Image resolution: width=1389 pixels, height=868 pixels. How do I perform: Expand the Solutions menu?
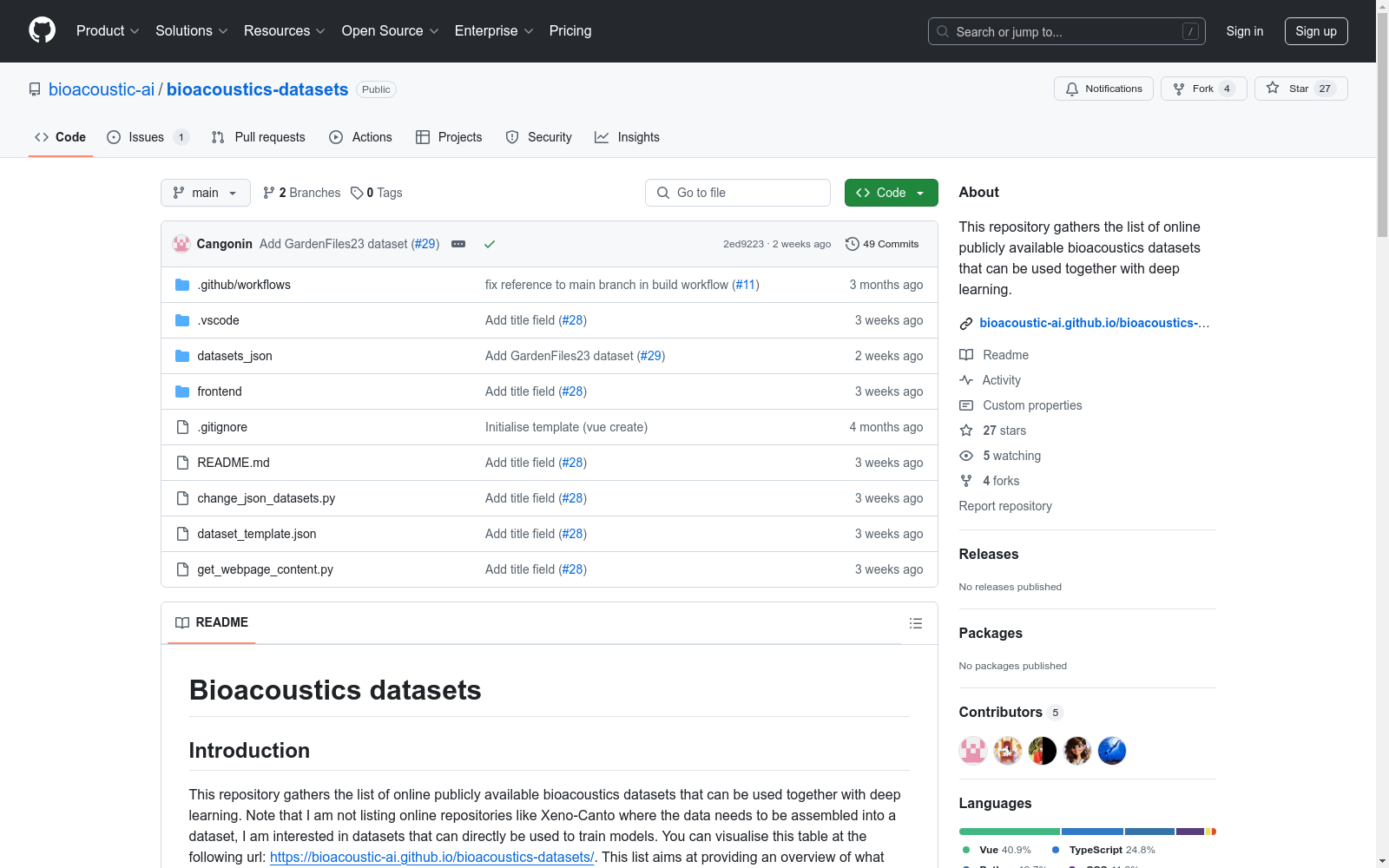tap(192, 31)
